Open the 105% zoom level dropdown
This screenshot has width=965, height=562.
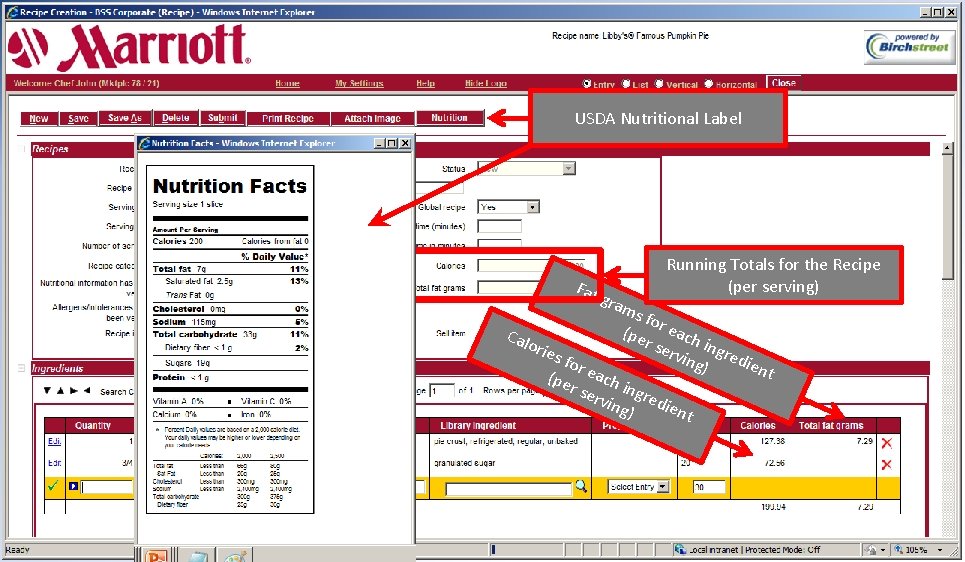tap(940, 550)
